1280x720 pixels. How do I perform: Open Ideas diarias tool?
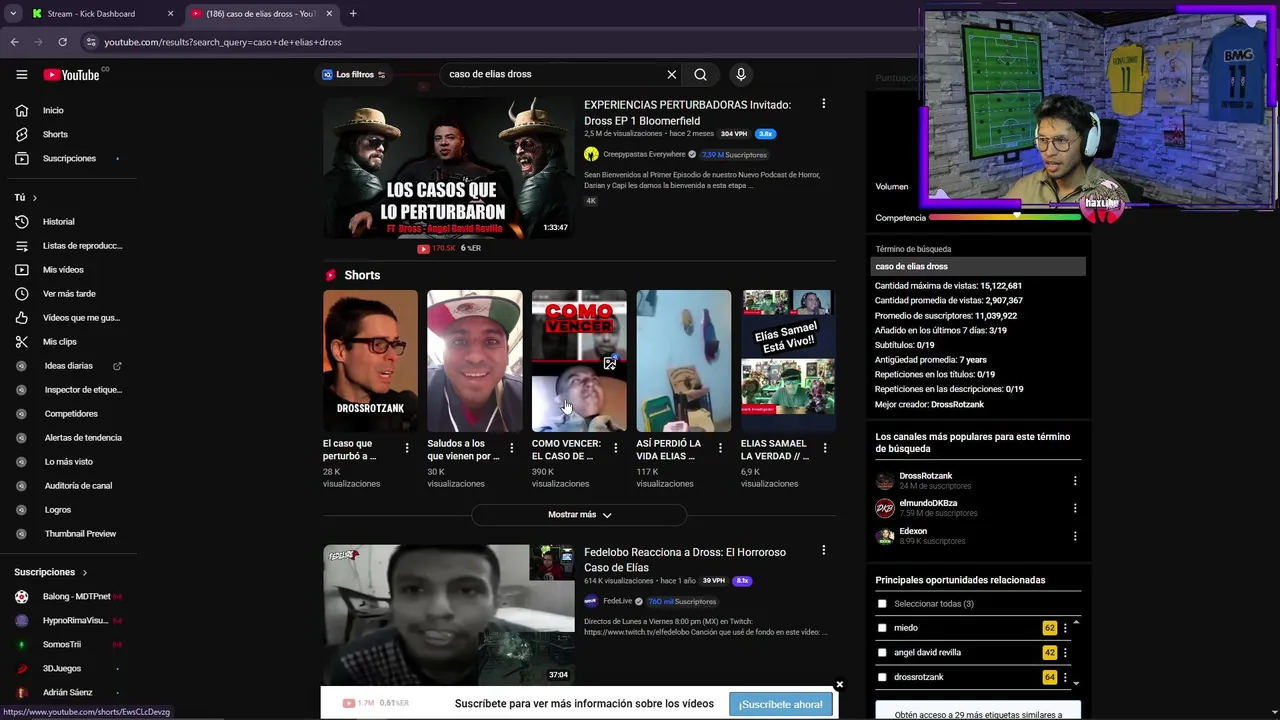[x=68, y=366]
